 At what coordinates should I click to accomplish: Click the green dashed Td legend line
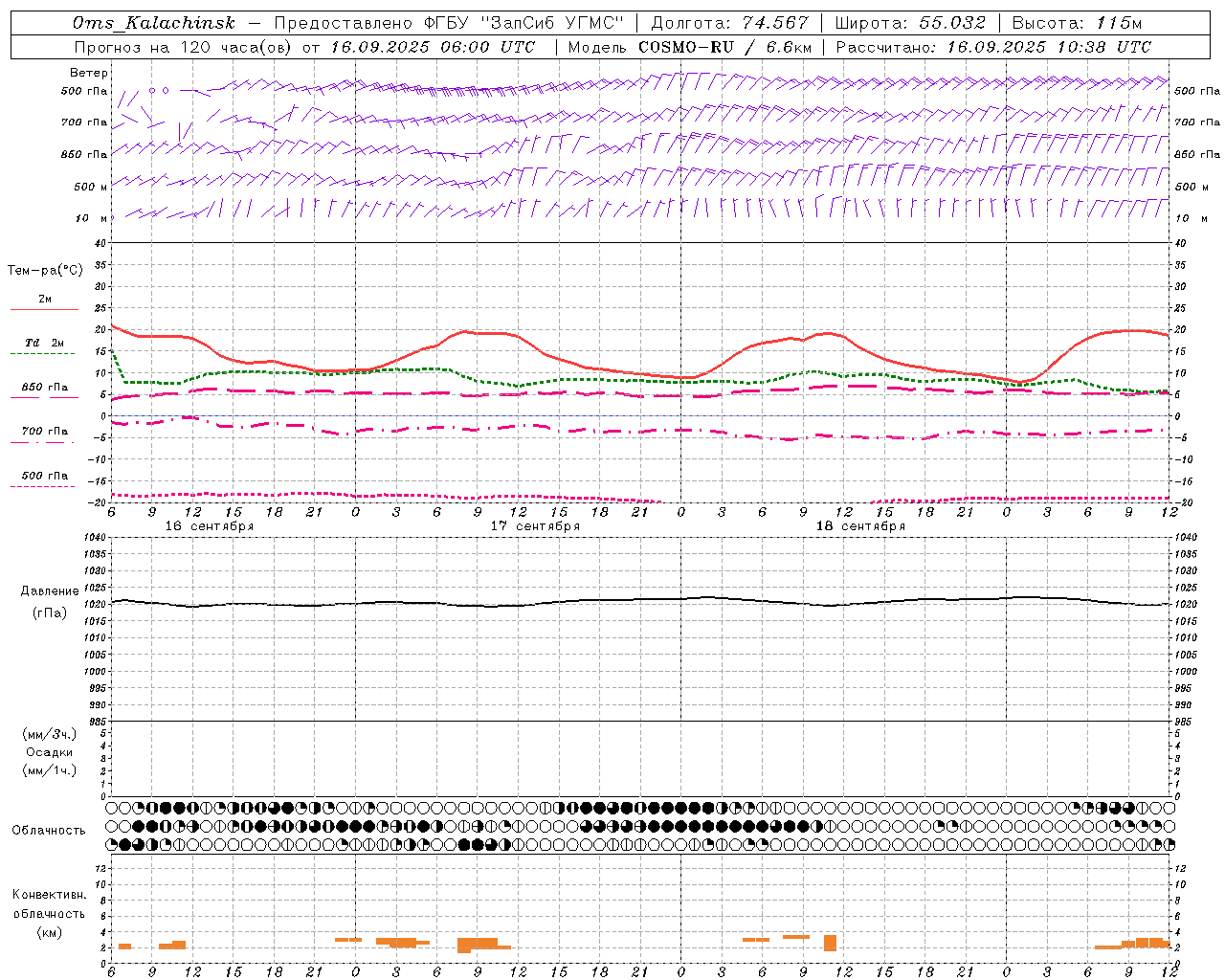point(42,354)
